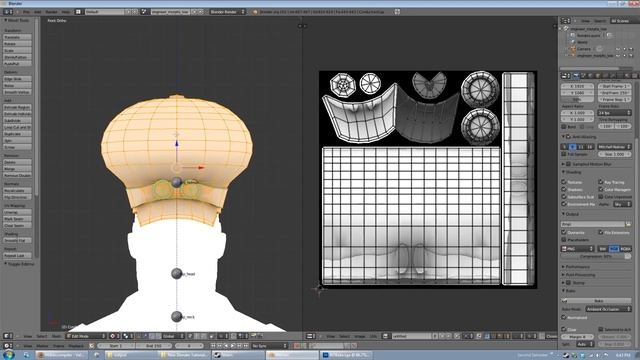Open the File menu
This screenshot has height=360, width=640.
tap(26, 12)
